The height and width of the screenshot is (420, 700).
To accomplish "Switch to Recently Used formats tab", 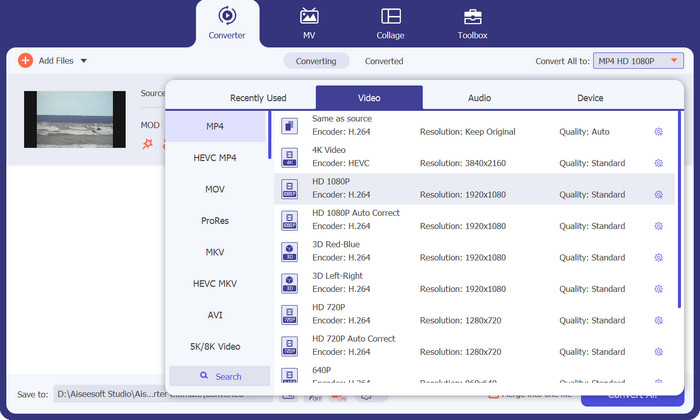I will click(258, 98).
